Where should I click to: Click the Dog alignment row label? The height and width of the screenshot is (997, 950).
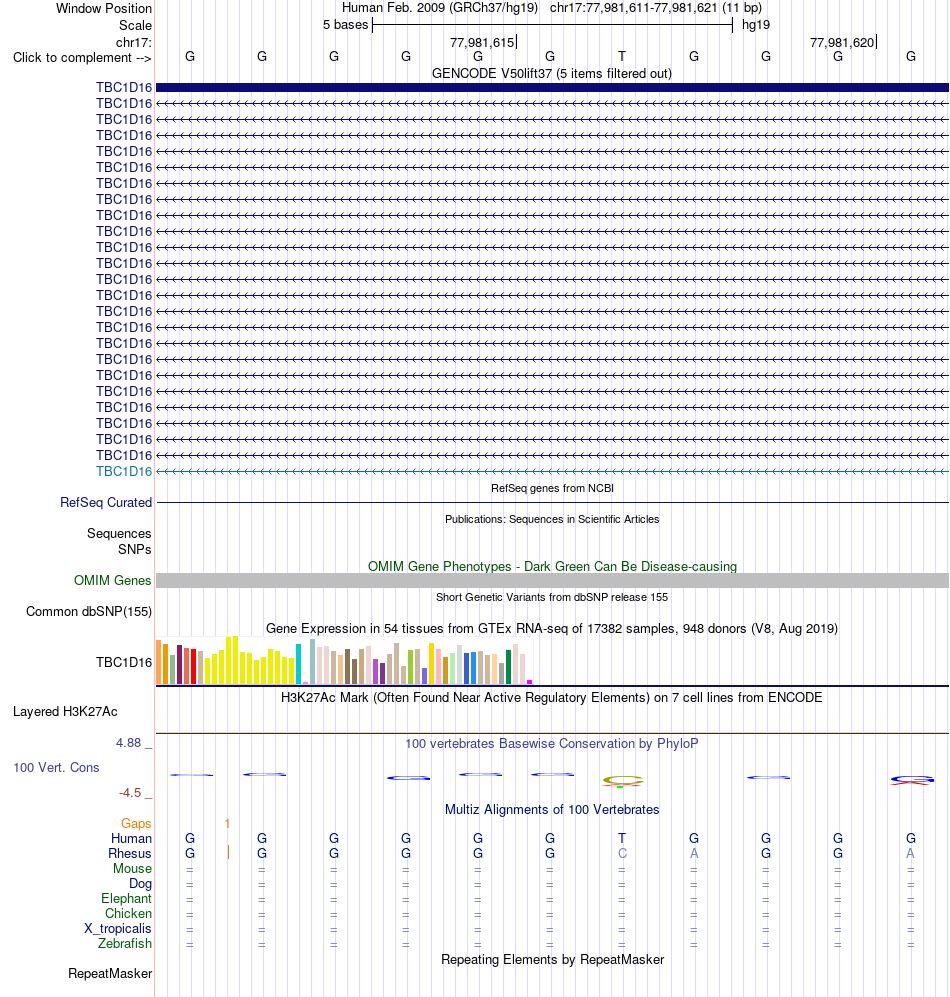(140, 884)
